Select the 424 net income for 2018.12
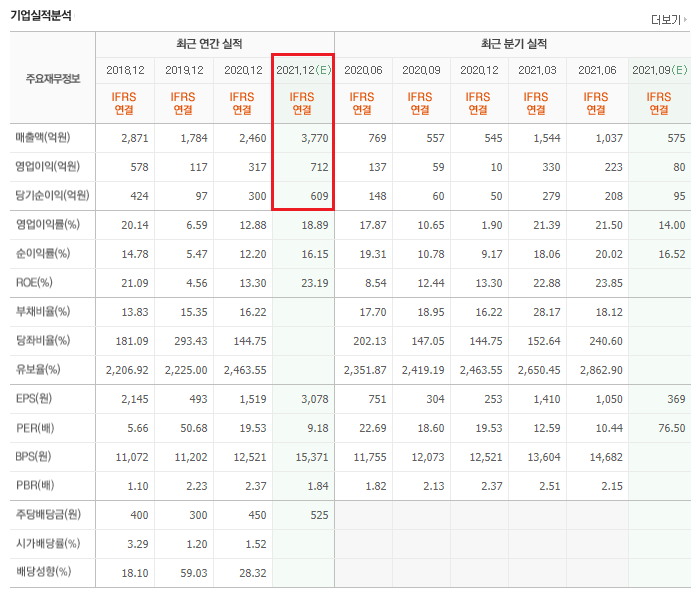 (x=139, y=196)
